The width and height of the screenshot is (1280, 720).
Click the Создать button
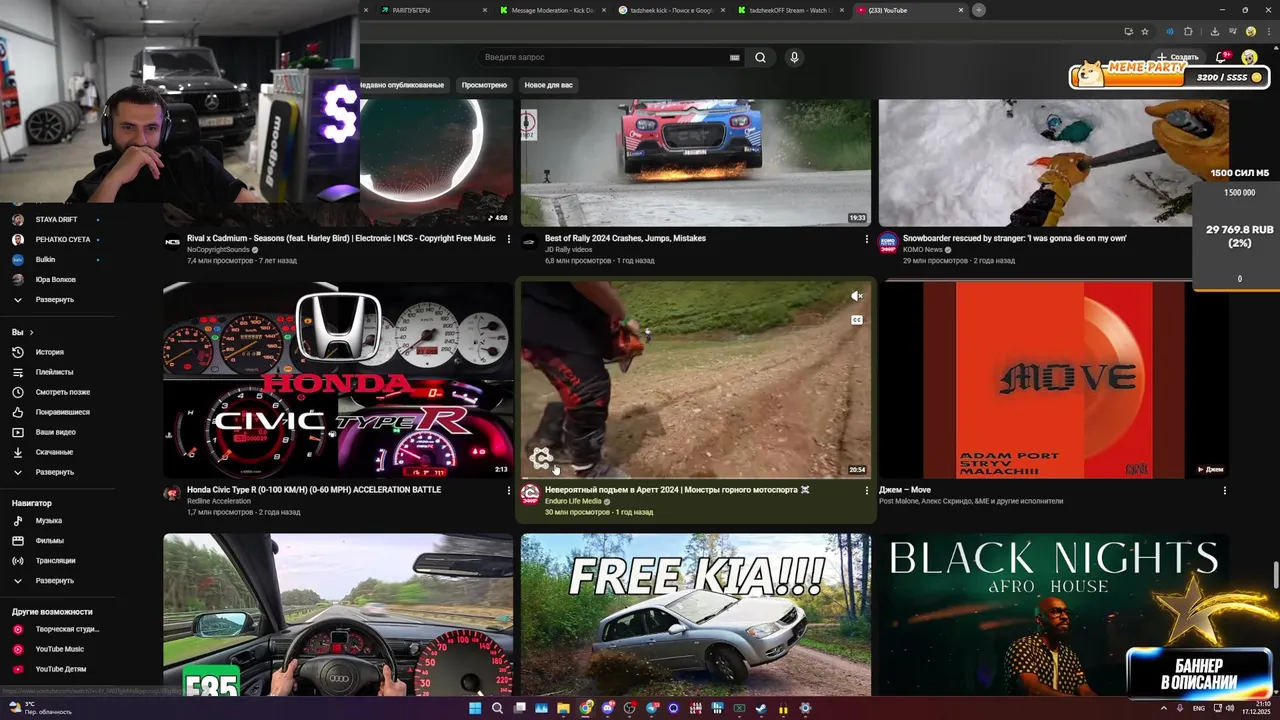coord(1177,57)
